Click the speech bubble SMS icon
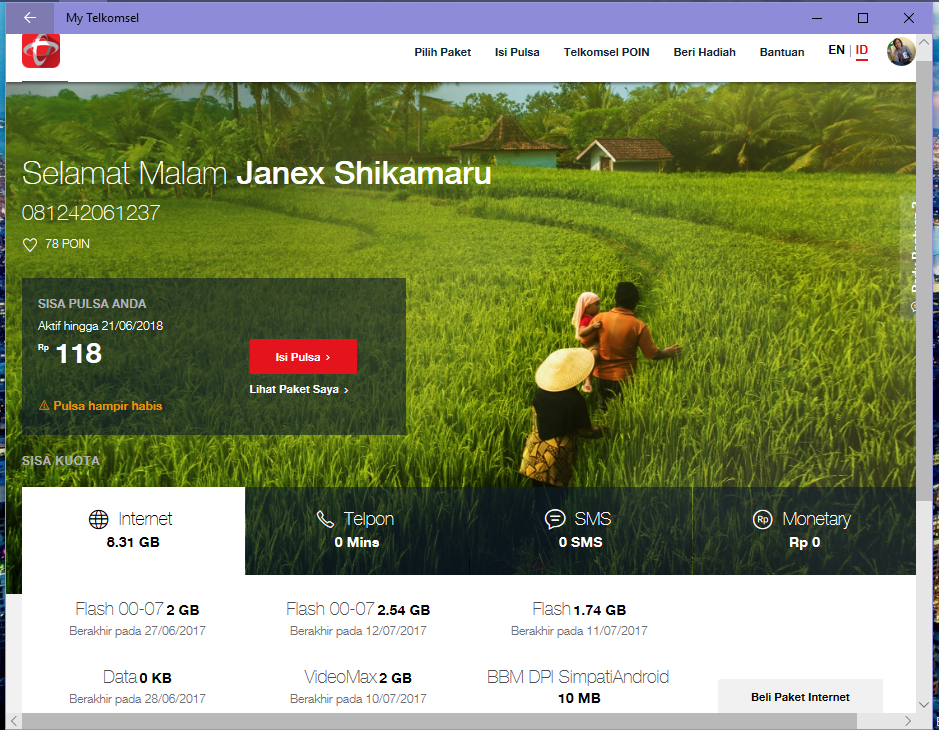 point(555,519)
